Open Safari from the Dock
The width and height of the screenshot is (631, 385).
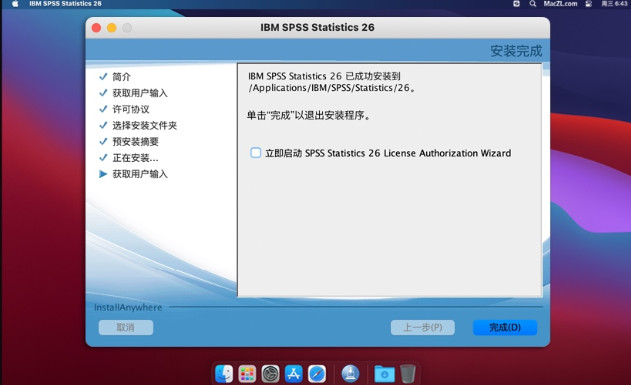click(317, 374)
